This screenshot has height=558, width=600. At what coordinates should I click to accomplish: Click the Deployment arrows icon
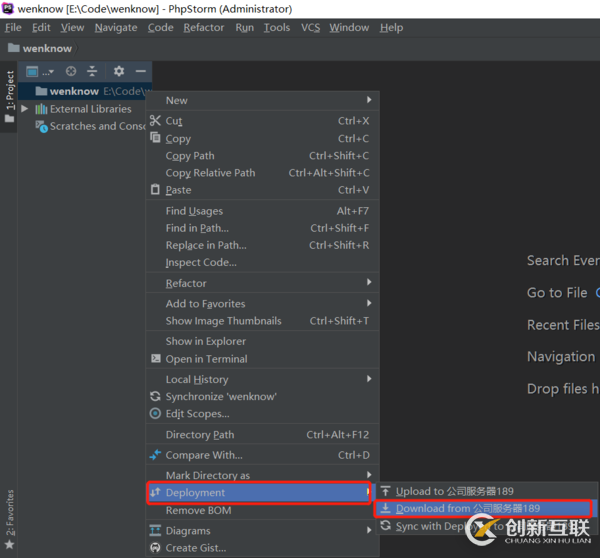pos(155,492)
